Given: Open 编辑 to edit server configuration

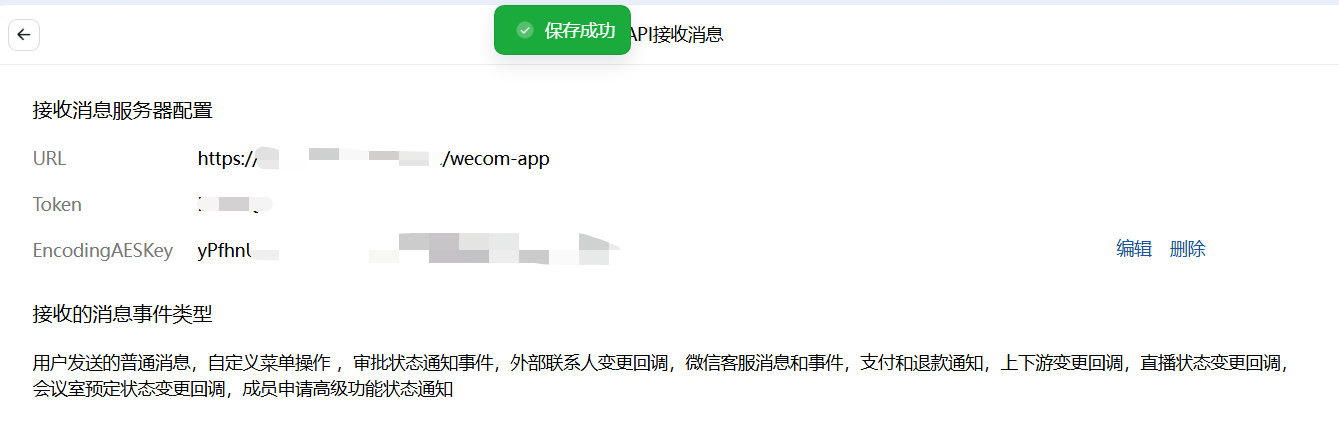Looking at the screenshot, I should pyautogui.click(x=1134, y=249).
